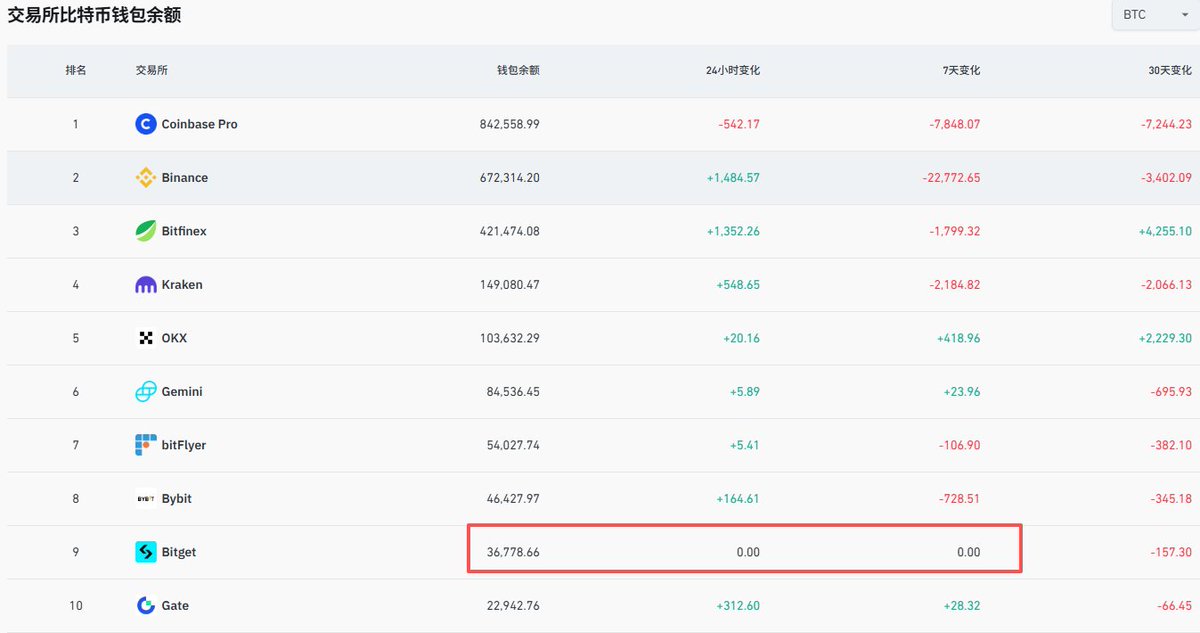The image size is (1200, 633).
Task: Select Bitget balance 36,778.66
Action: 513,552
